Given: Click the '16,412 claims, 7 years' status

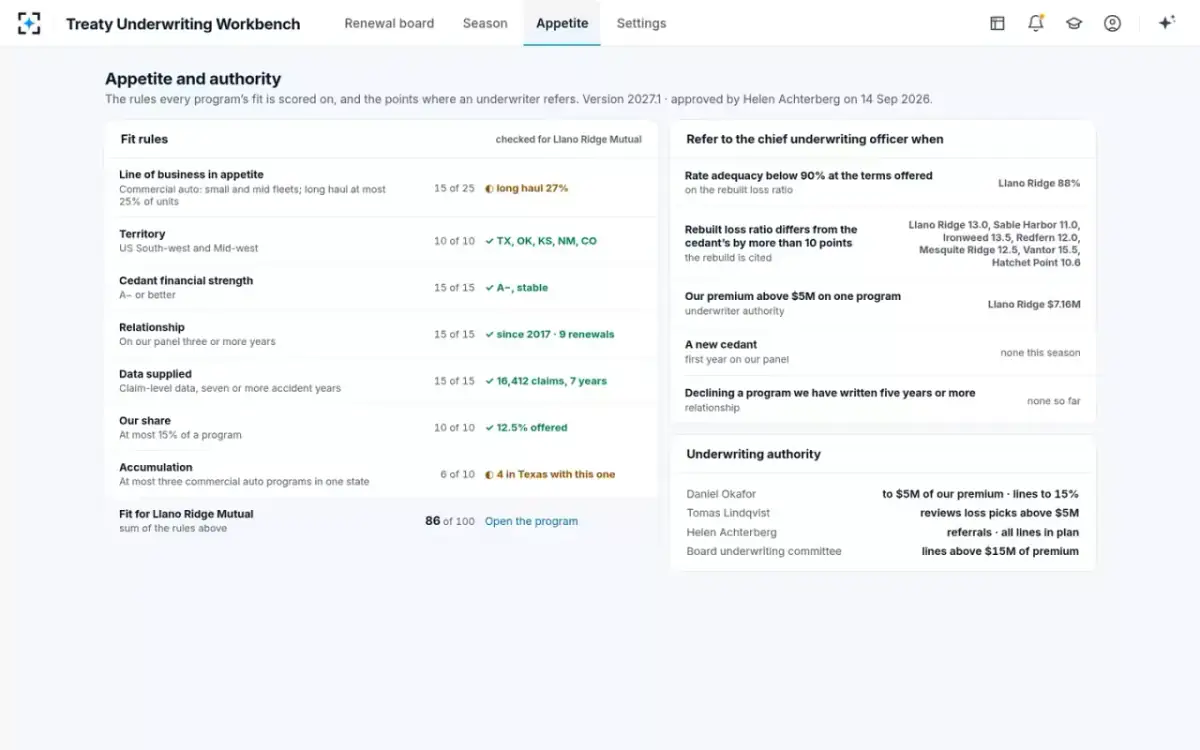Looking at the screenshot, I should 546,381.
